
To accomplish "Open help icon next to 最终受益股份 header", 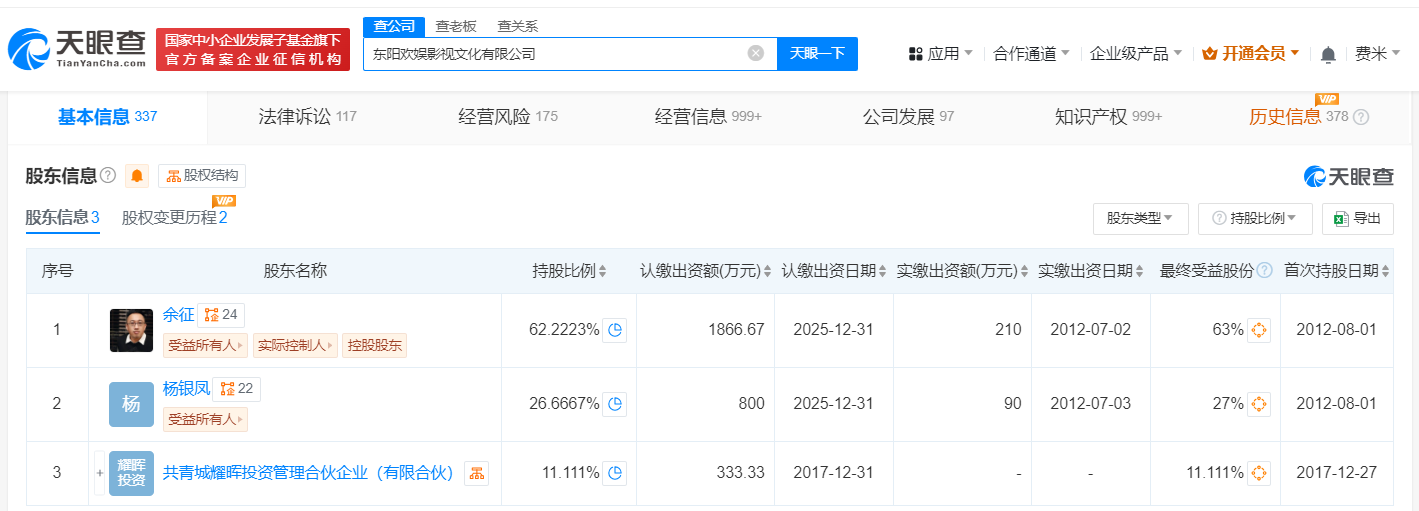I will pyautogui.click(x=1265, y=271).
